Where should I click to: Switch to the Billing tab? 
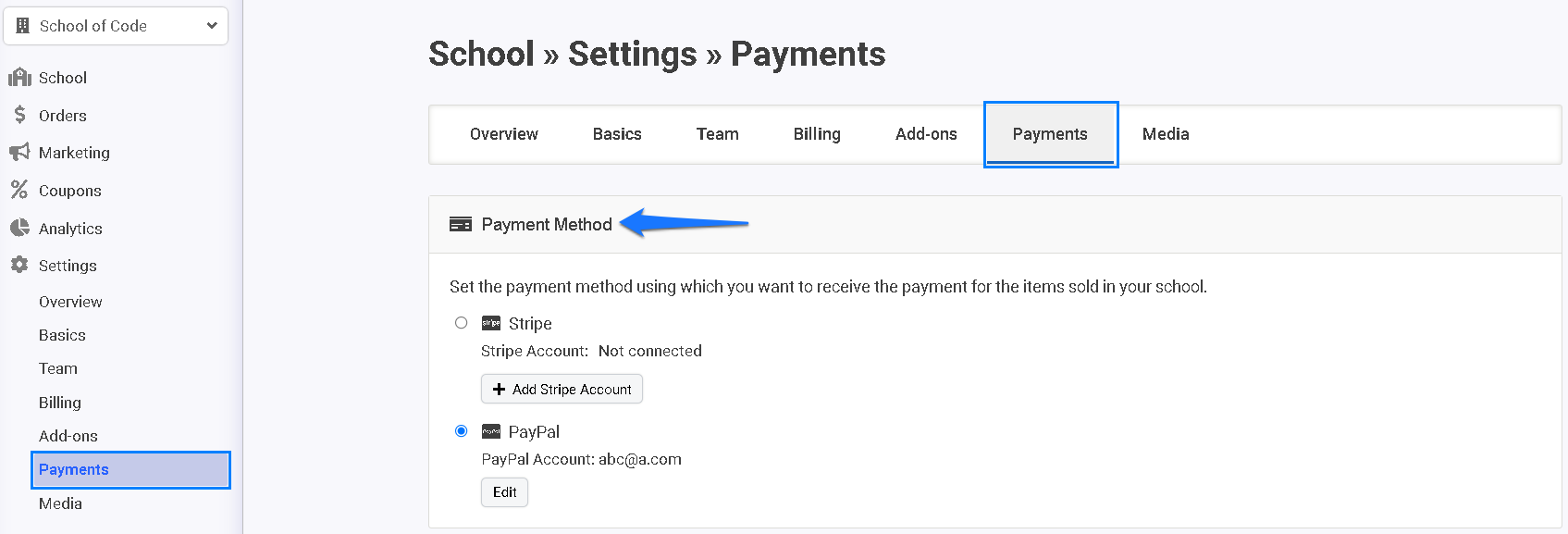(x=817, y=134)
